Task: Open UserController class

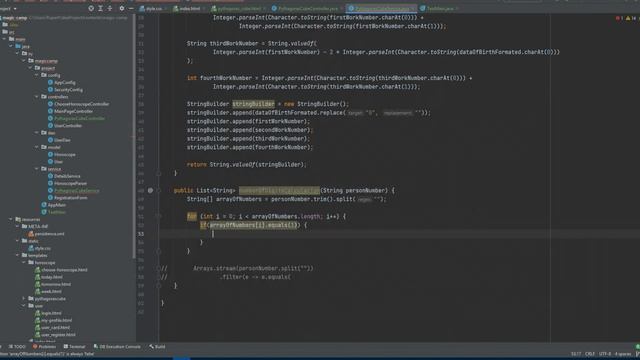Action: point(65,126)
